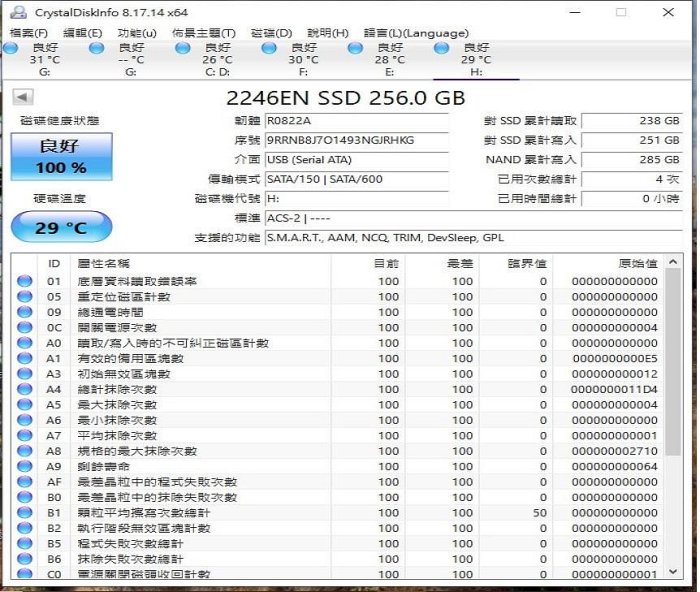Open the 功能(u) menu
This screenshot has height=592, width=700.
(137, 33)
